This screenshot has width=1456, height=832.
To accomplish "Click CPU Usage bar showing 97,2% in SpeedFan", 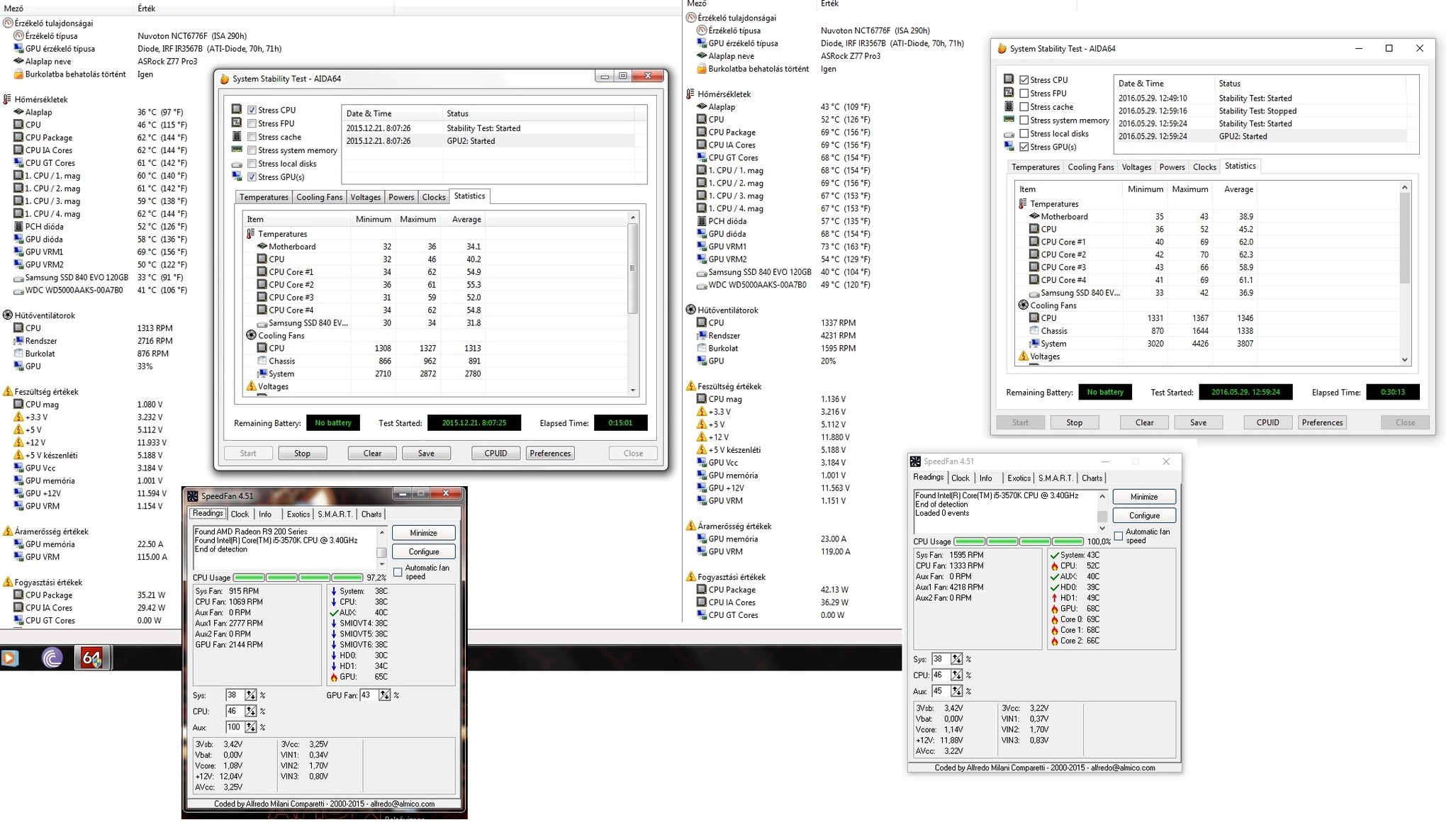I will tap(298, 578).
